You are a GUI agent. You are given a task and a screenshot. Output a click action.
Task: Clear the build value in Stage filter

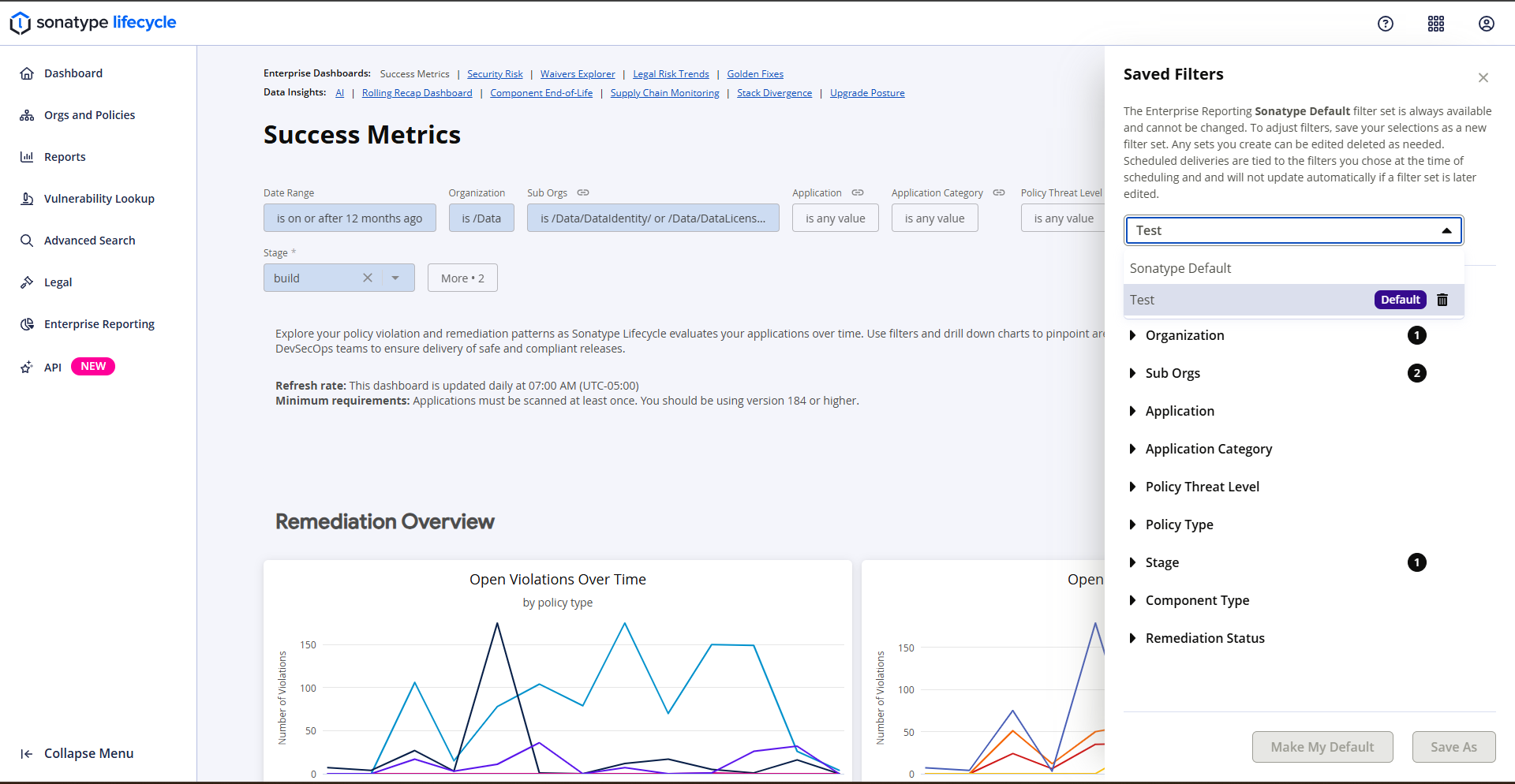(368, 278)
